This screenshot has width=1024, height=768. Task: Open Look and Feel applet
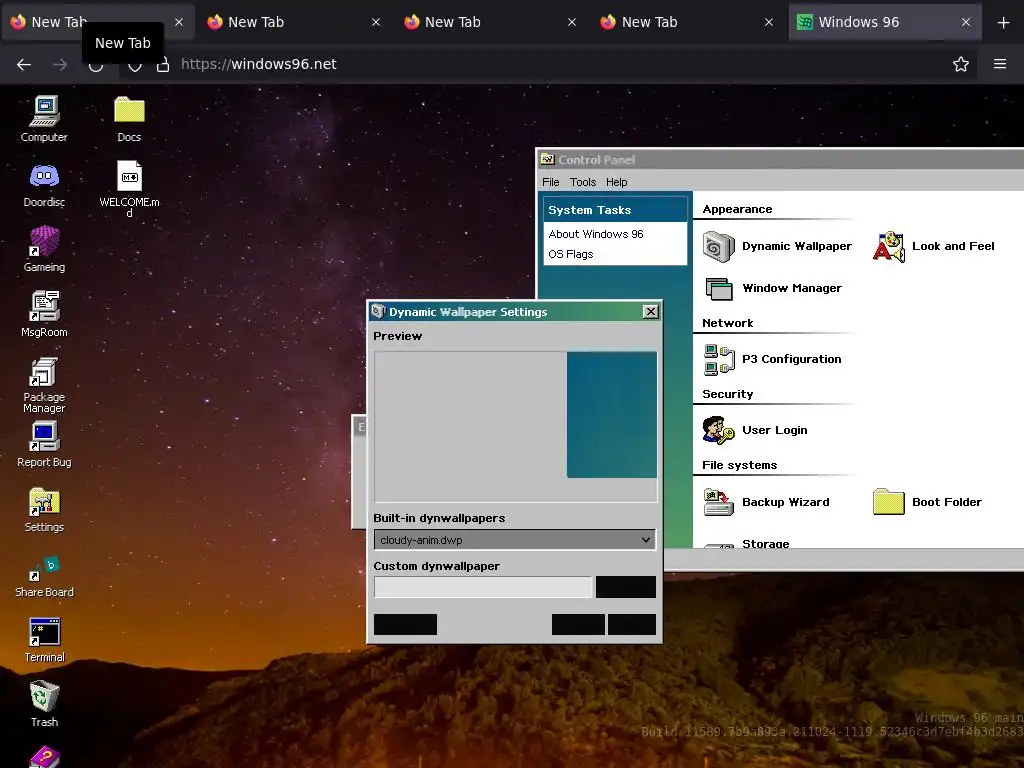(934, 247)
